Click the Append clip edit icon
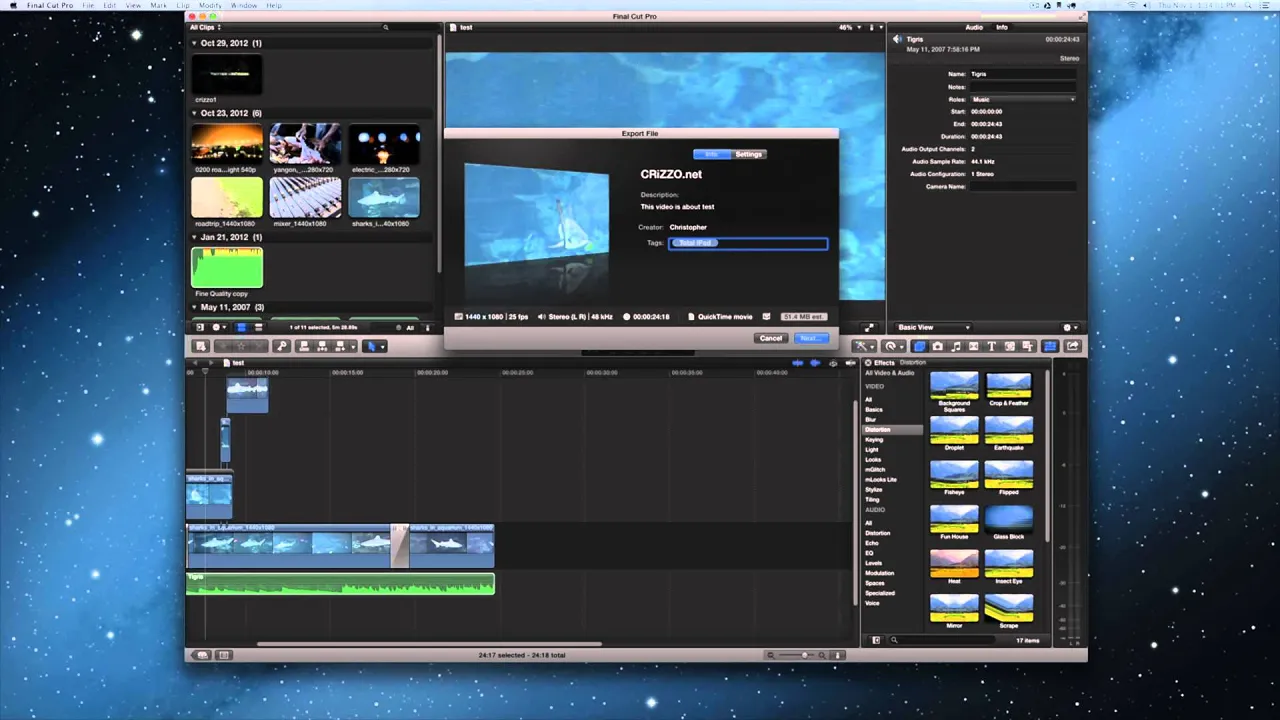 (340, 346)
